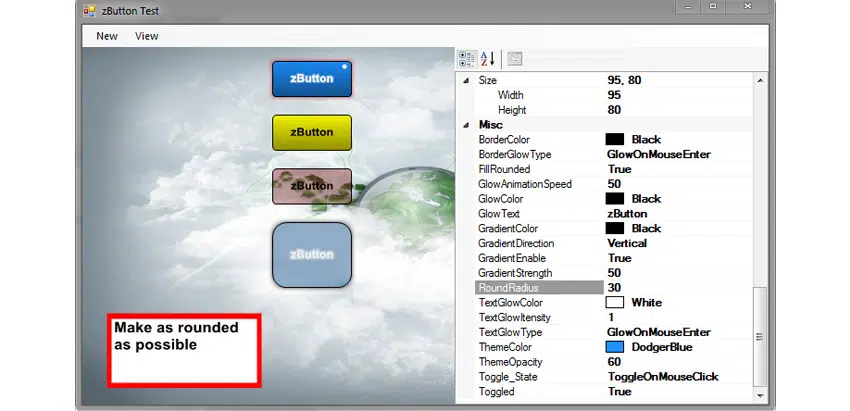
Task: Click the yellow zButton
Action: click(312, 132)
